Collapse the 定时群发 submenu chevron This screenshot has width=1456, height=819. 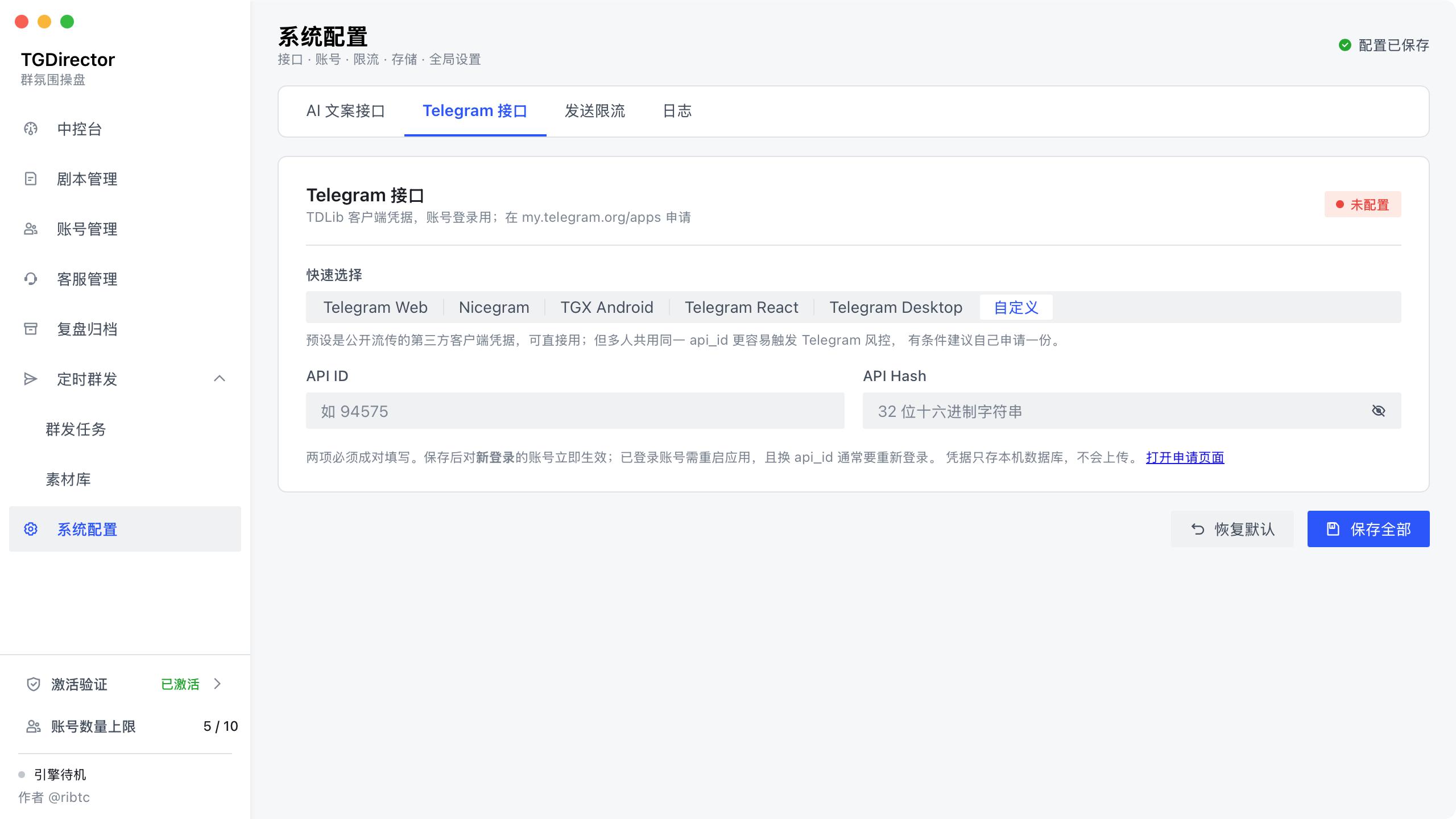tap(220, 379)
